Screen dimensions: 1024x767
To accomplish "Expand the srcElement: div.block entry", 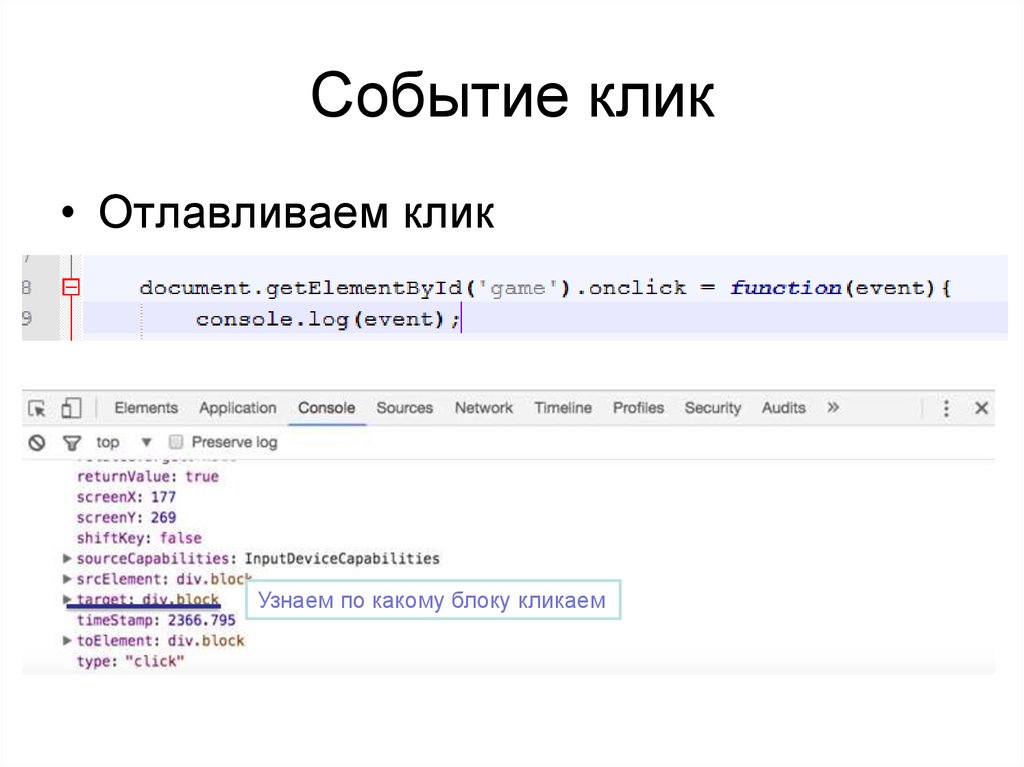I will 66,578.
